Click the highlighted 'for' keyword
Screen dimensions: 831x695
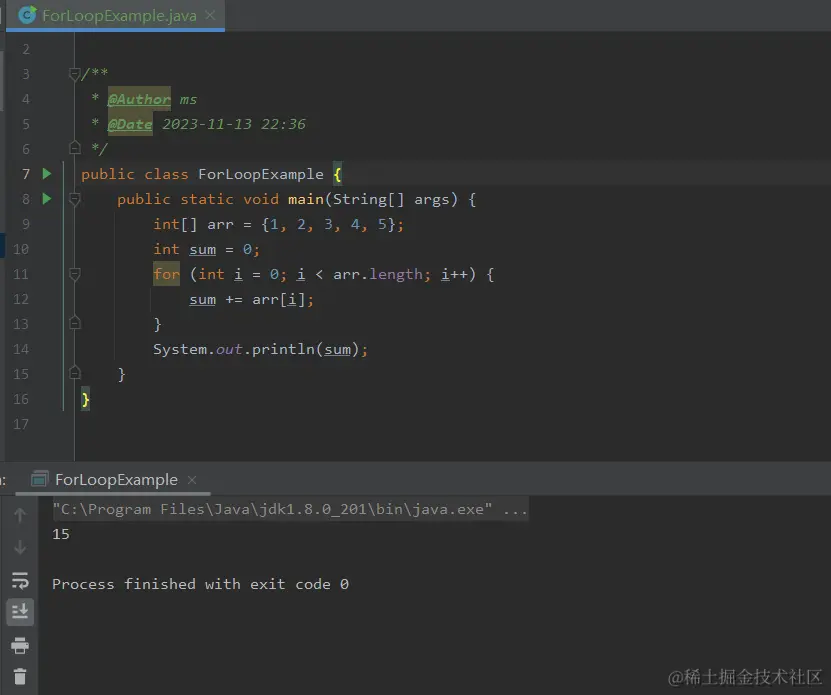click(x=166, y=274)
